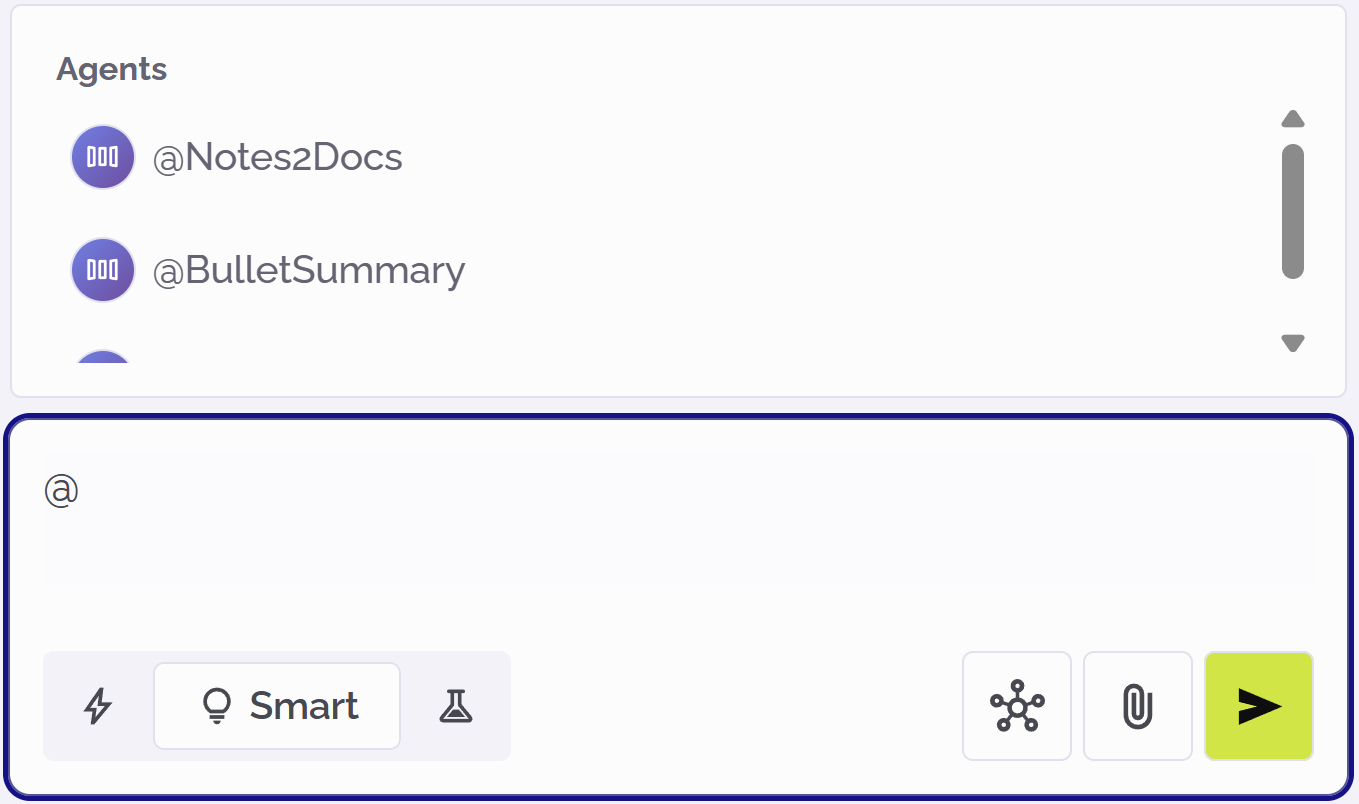The width and height of the screenshot is (1359, 804).
Task: Click the @BulletSummary agent avatar icon
Action: pos(103,270)
